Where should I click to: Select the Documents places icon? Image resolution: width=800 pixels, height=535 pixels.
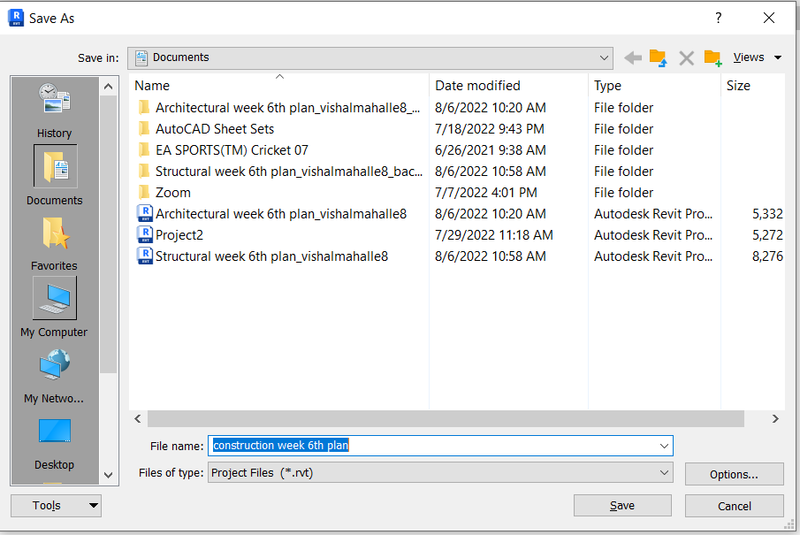(x=55, y=166)
